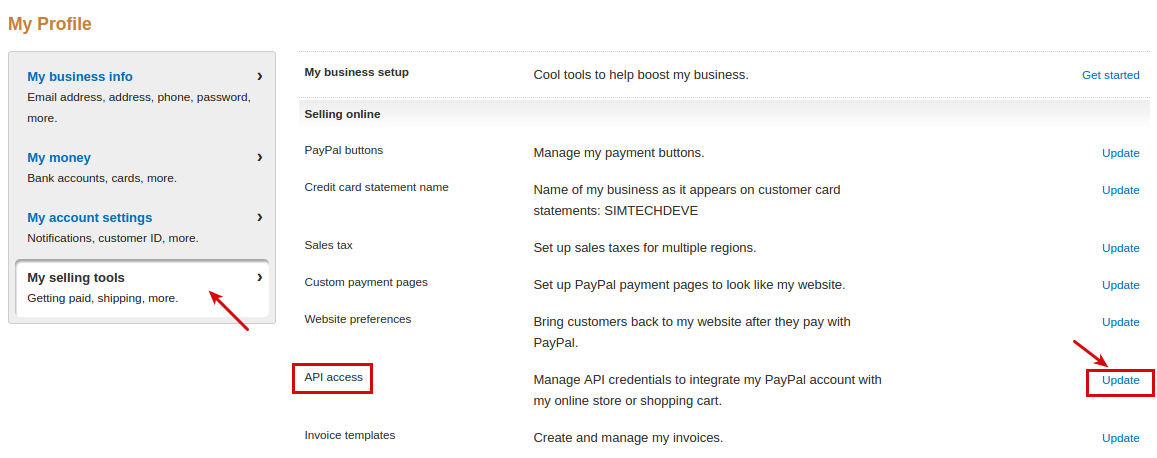Click the My Profile page heading
This screenshot has width=1157, height=458.
[x=50, y=24]
